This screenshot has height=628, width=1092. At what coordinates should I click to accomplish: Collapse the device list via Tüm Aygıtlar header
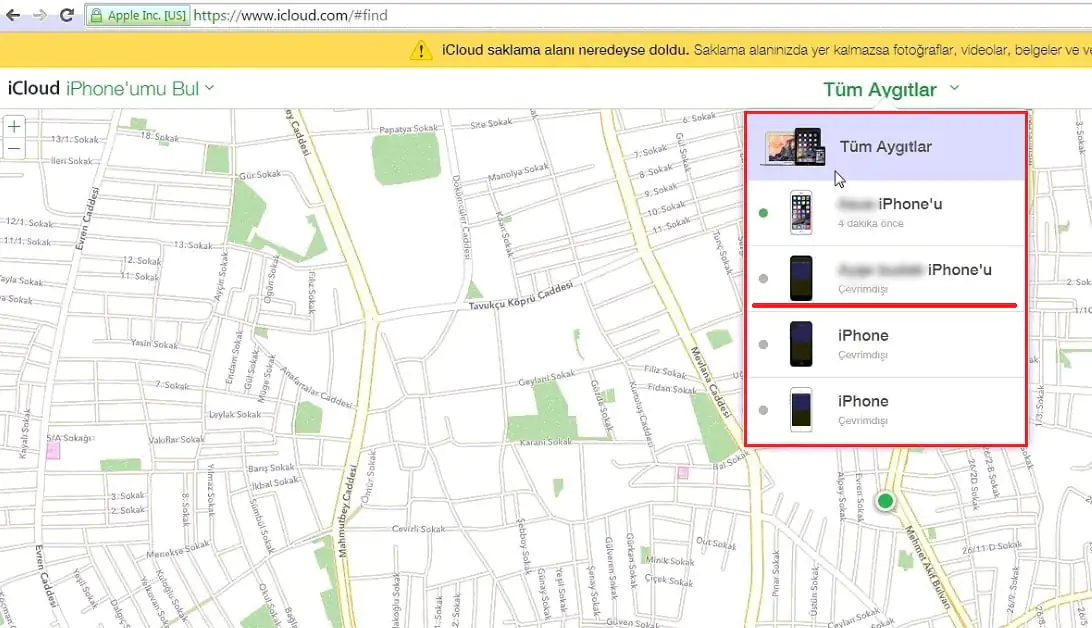click(885, 145)
